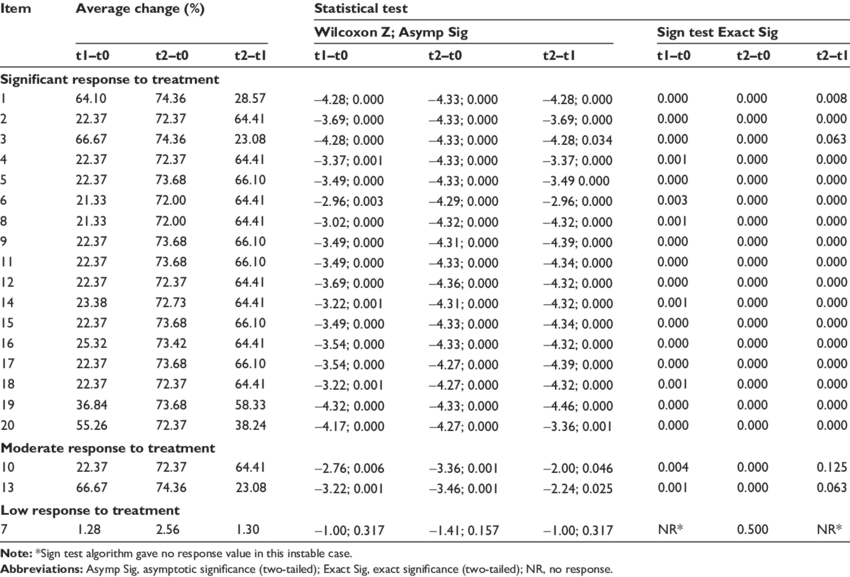Select "Significant response to treatment" section heading
This screenshot has width=850, height=577.
point(110,78)
